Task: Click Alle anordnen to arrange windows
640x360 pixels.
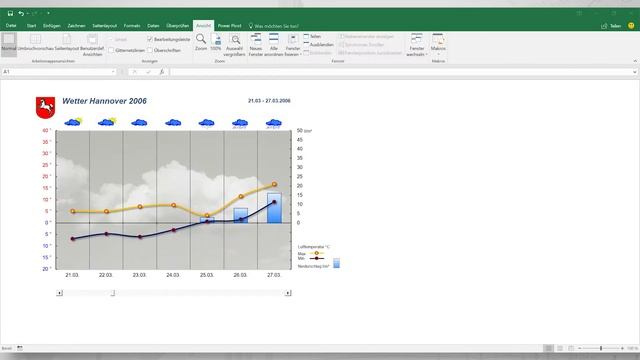Action: (273, 45)
